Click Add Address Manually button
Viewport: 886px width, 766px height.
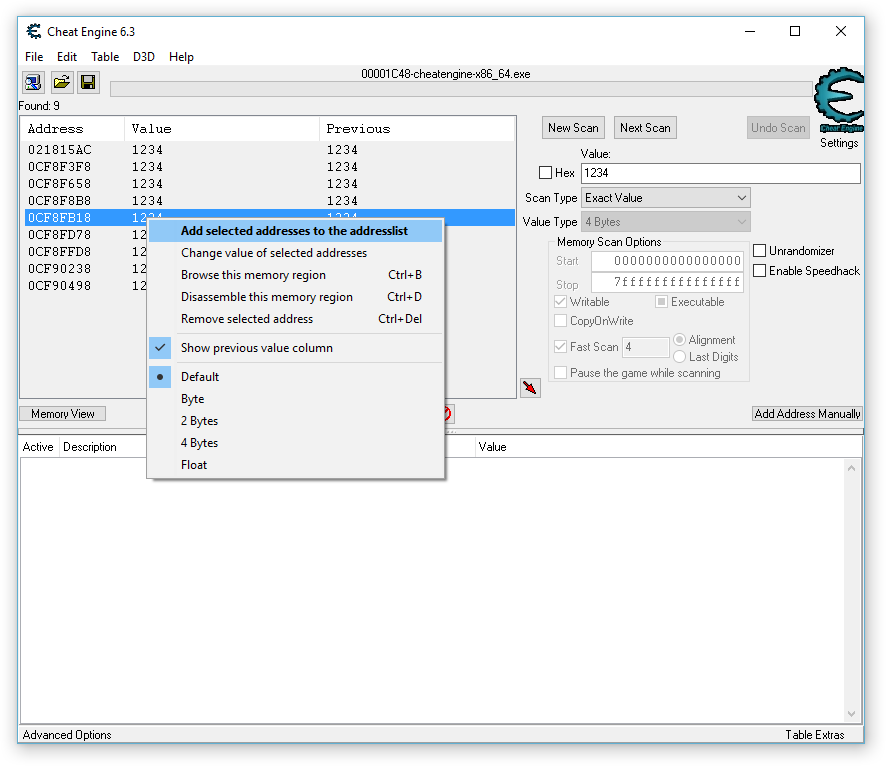pyautogui.click(x=807, y=414)
